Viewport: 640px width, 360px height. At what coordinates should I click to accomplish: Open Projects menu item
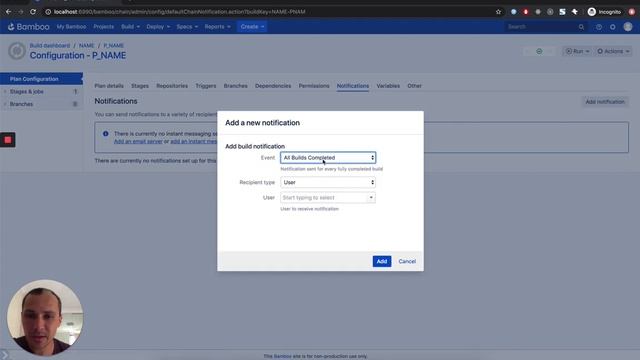click(104, 27)
